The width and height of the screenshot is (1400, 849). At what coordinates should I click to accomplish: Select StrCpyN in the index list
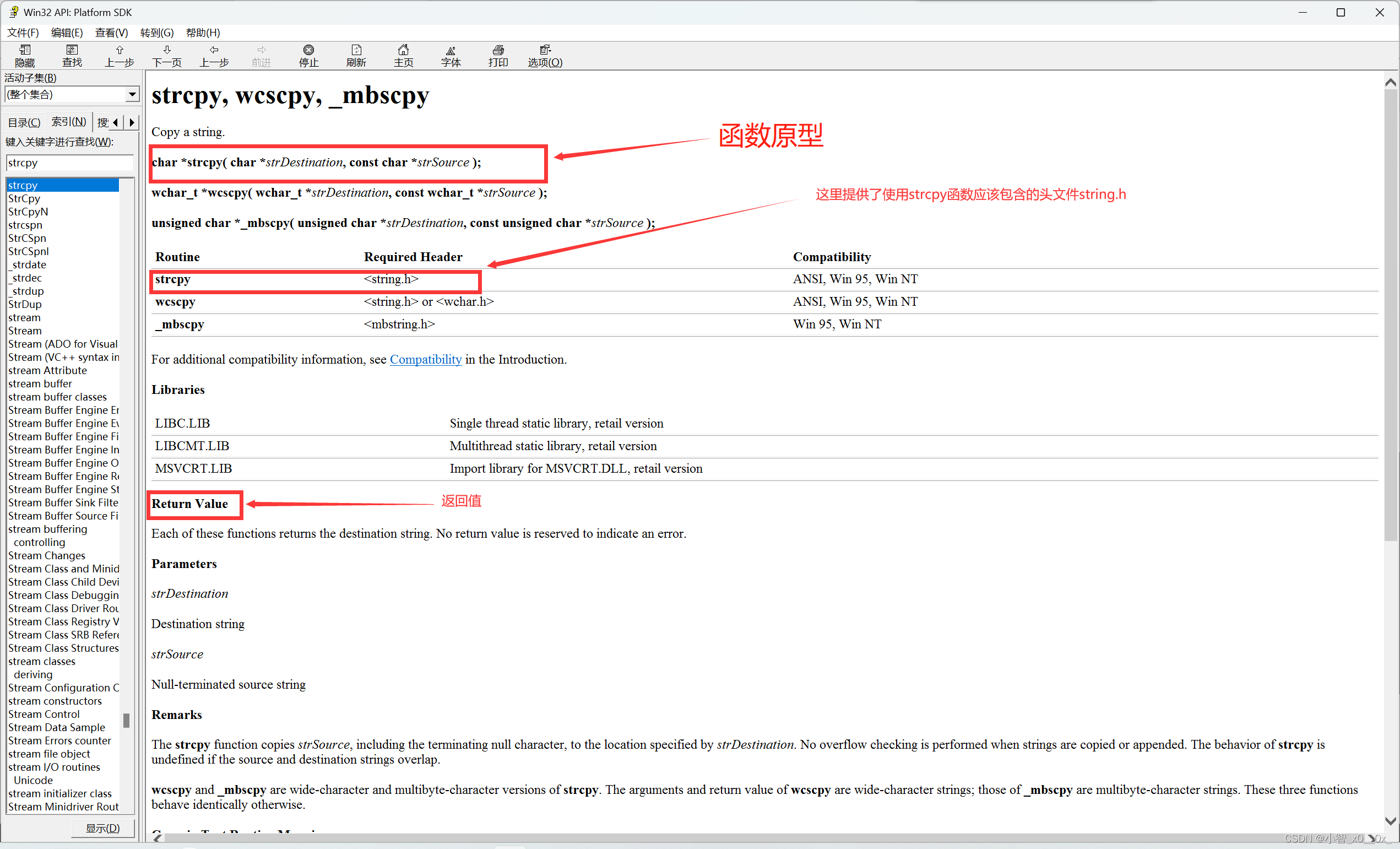pos(29,212)
